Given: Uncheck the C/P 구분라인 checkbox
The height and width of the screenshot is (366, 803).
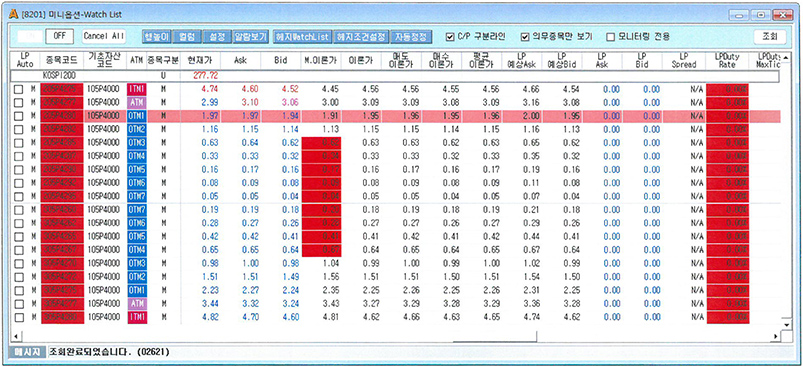Looking at the screenshot, I should 450,37.
